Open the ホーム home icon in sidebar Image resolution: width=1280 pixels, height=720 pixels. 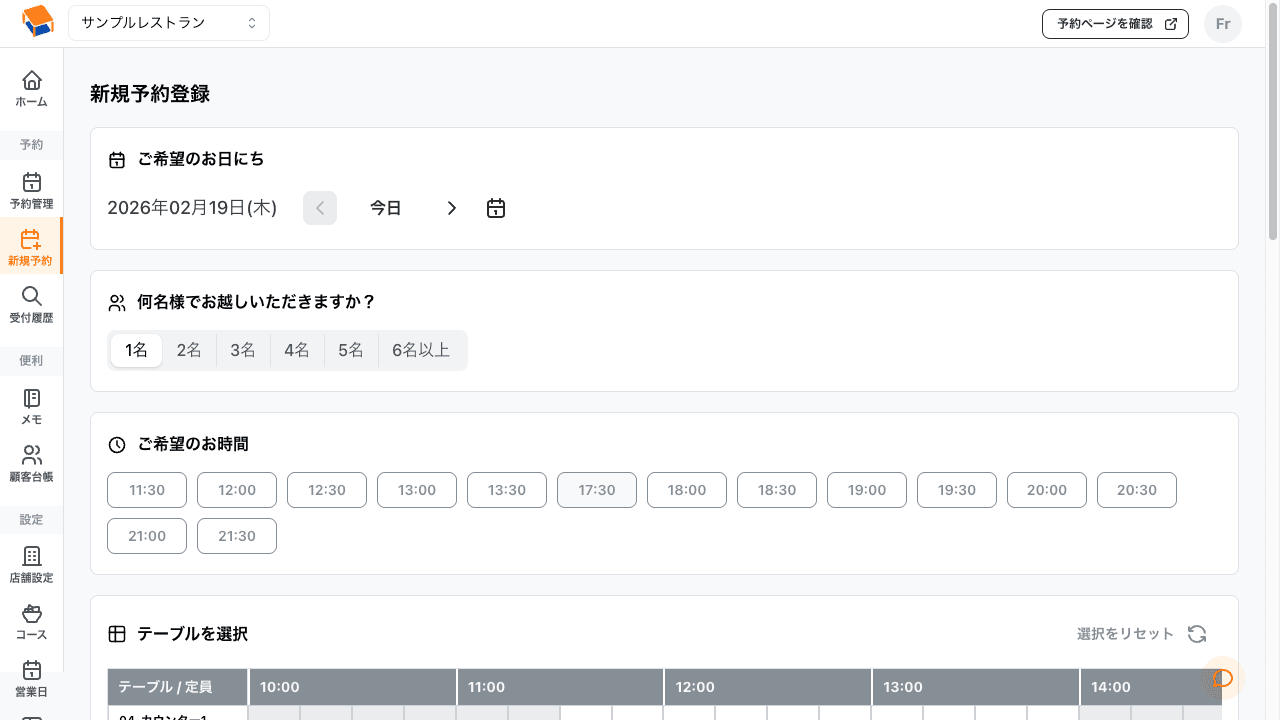pos(31,81)
